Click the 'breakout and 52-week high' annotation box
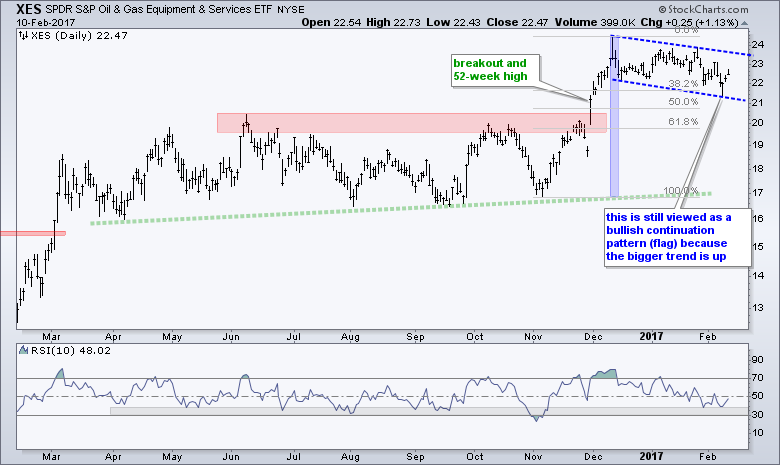This screenshot has height=465, width=780. [496, 70]
